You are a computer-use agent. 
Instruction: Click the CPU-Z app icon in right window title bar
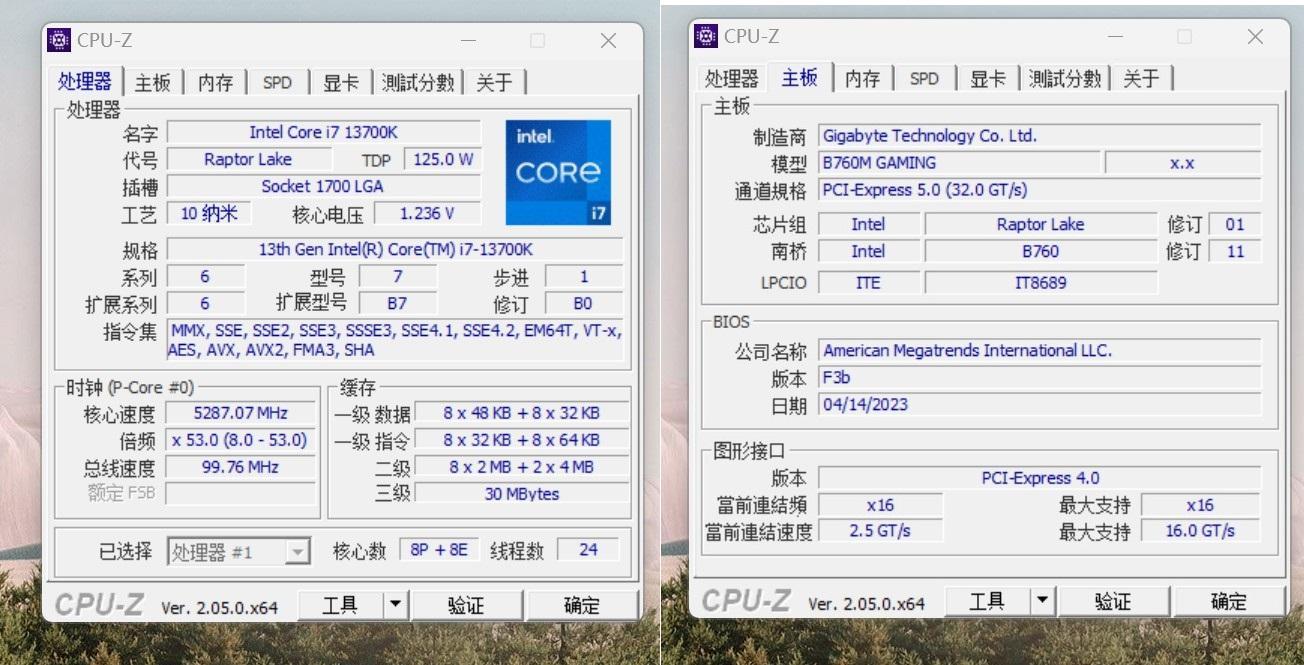click(x=706, y=36)
